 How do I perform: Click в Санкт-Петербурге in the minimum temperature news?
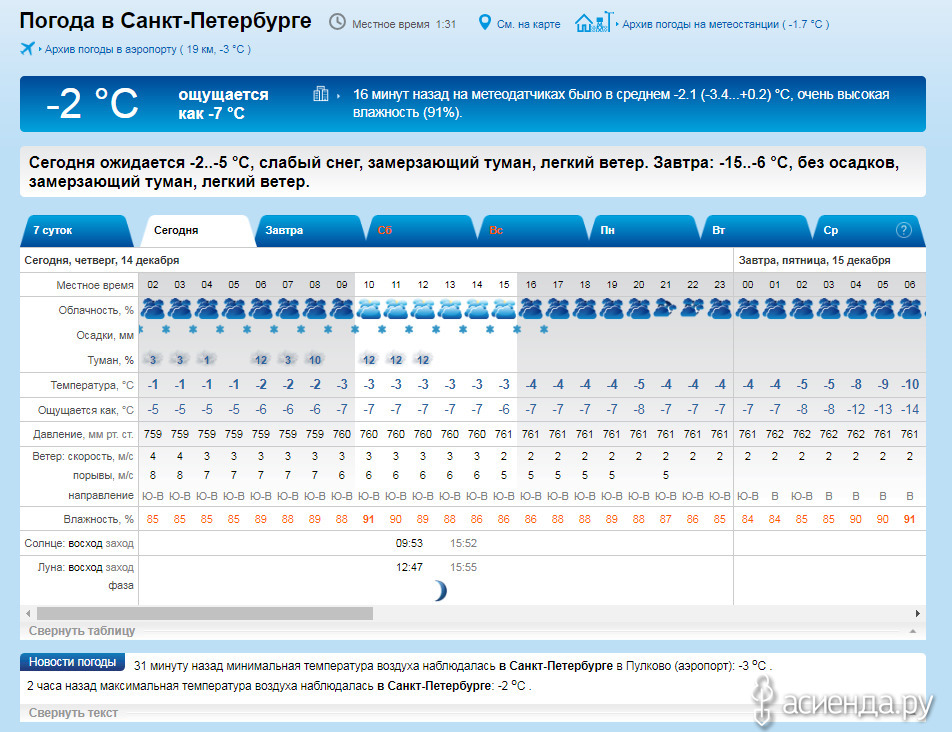556,666
